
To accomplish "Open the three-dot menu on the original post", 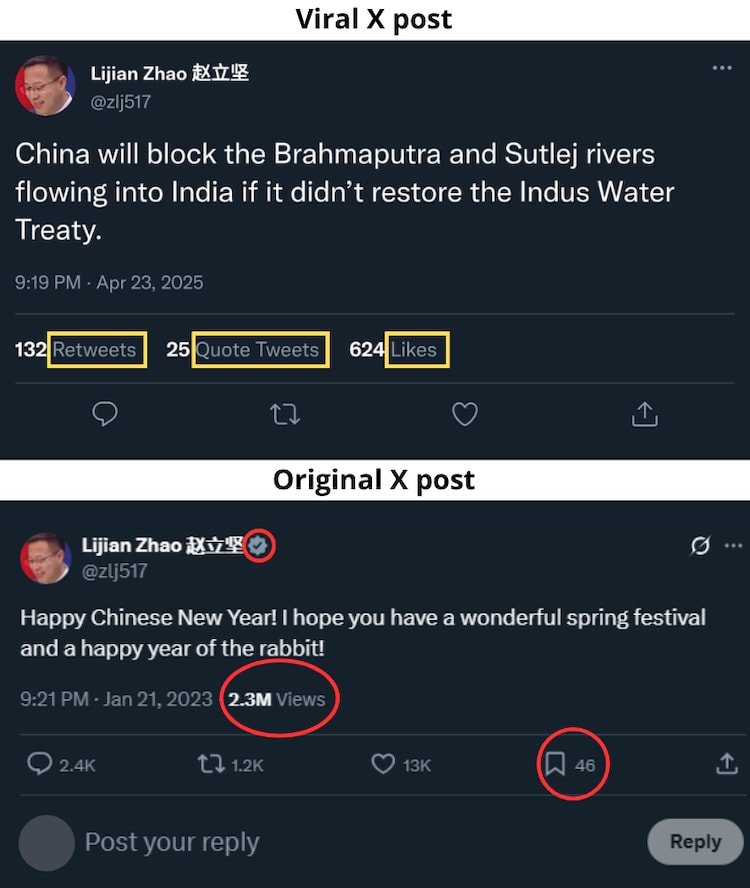I will [734, 546].
